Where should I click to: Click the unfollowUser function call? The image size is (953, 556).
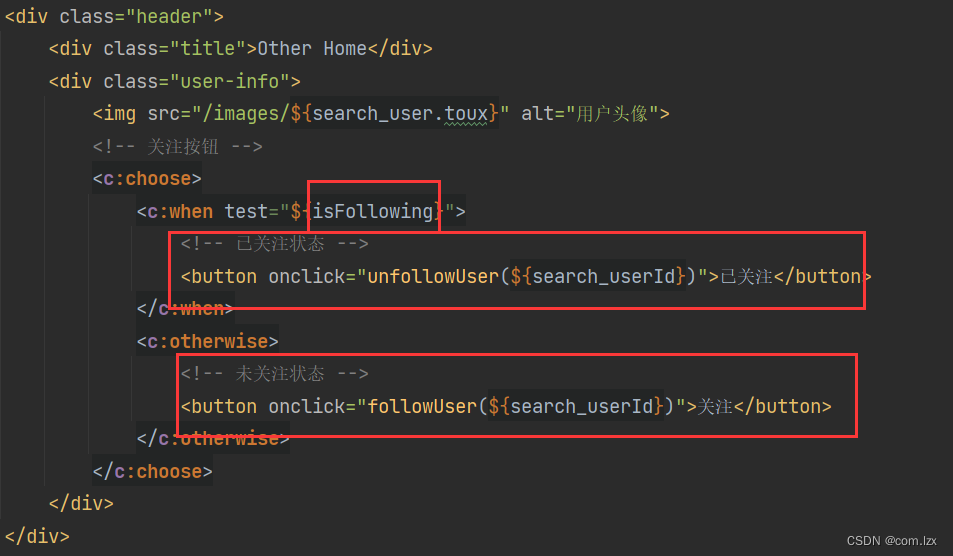433,276
